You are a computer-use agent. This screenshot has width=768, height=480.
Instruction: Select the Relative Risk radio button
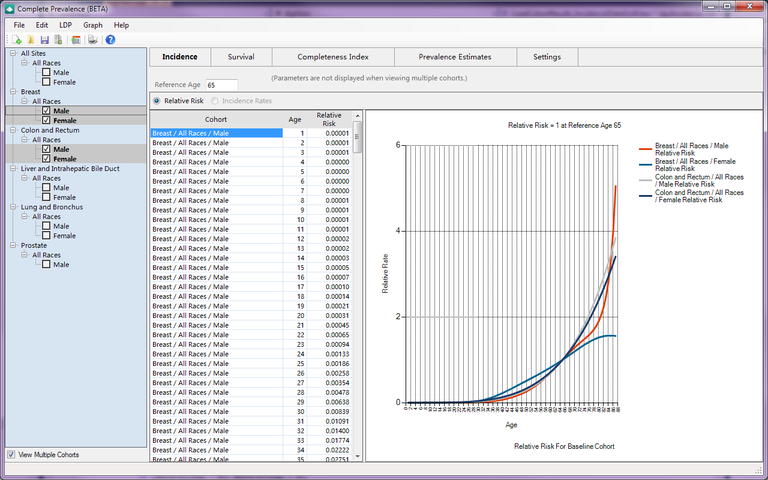(156, 101)
